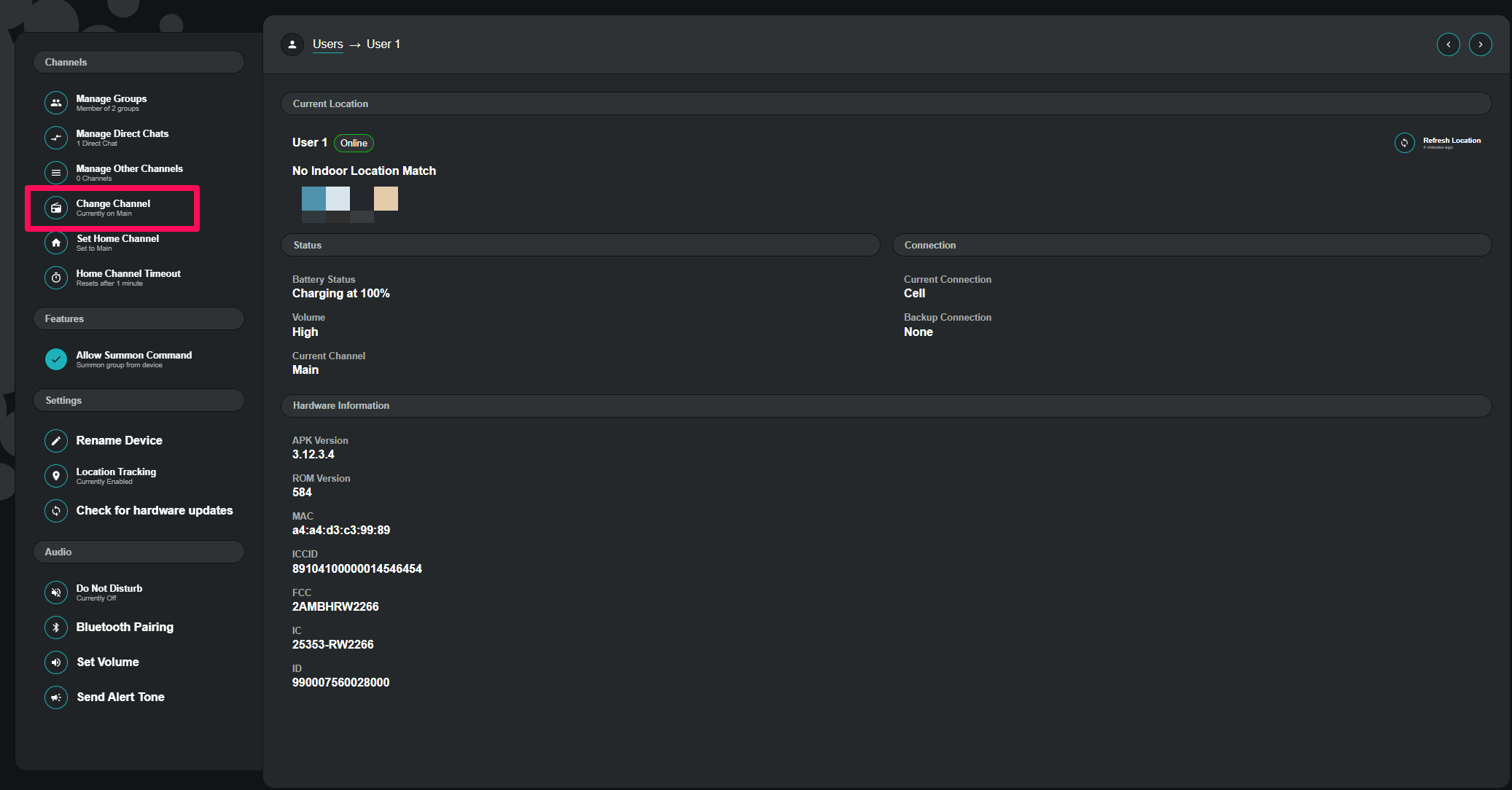Select the Change Channel radio icon

[56, 208]
